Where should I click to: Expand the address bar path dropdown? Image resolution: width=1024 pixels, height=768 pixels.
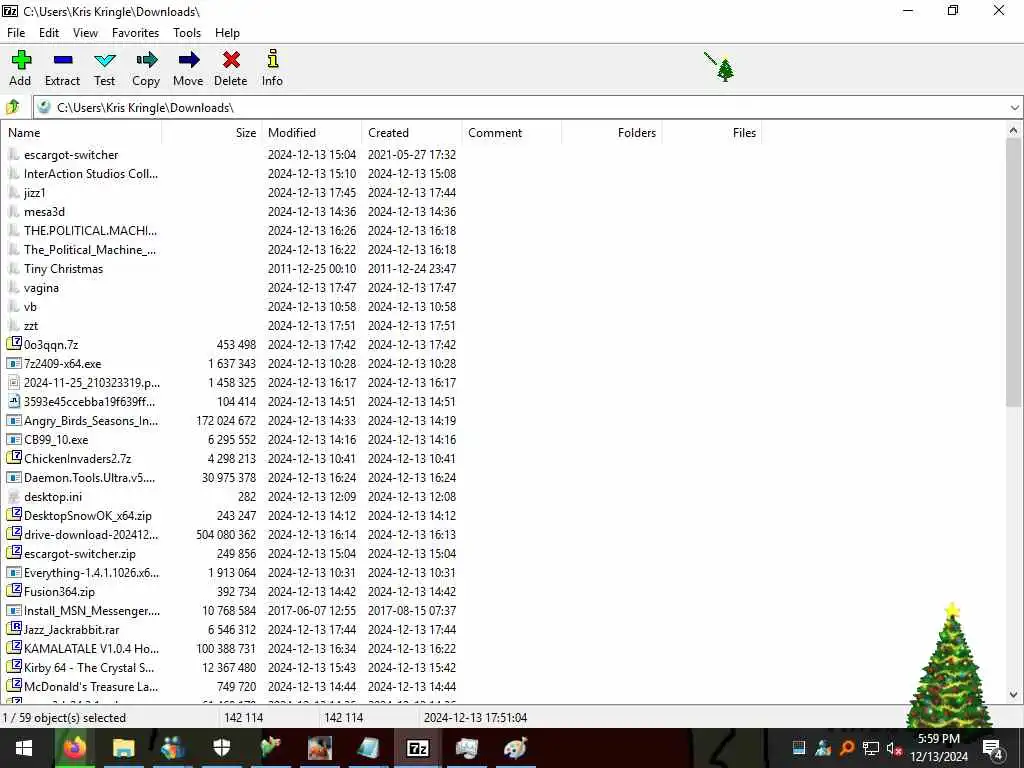(1014, 108)
